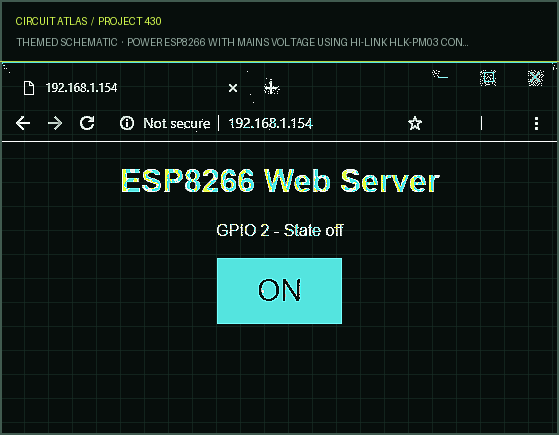
Task: Bookmark this page with the star icon
Action: (415, 123)
